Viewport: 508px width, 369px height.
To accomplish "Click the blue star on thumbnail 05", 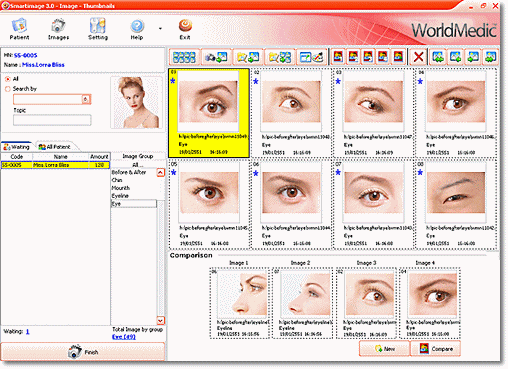I will (173, 173).
